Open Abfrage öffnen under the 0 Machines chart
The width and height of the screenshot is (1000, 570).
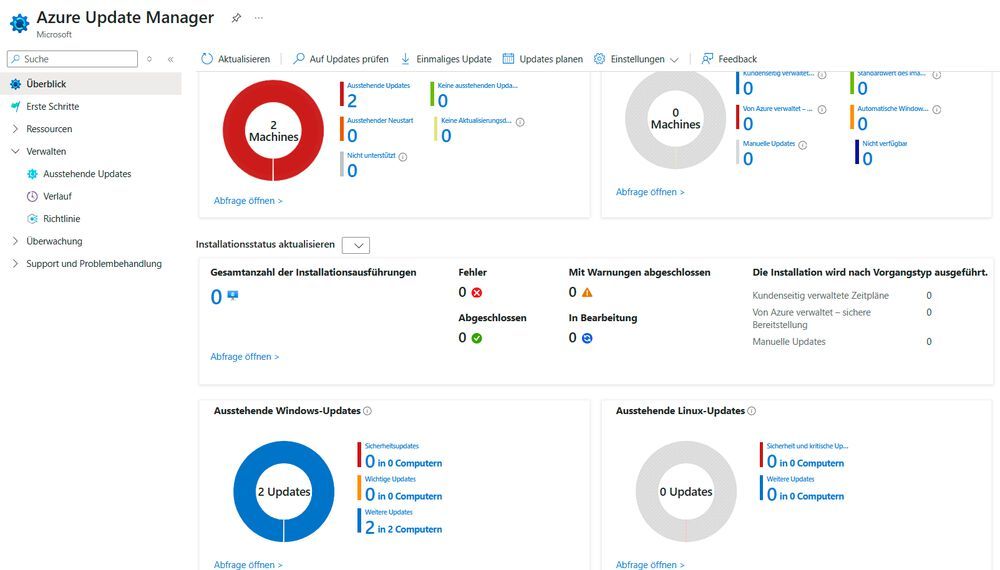[650, 191]
